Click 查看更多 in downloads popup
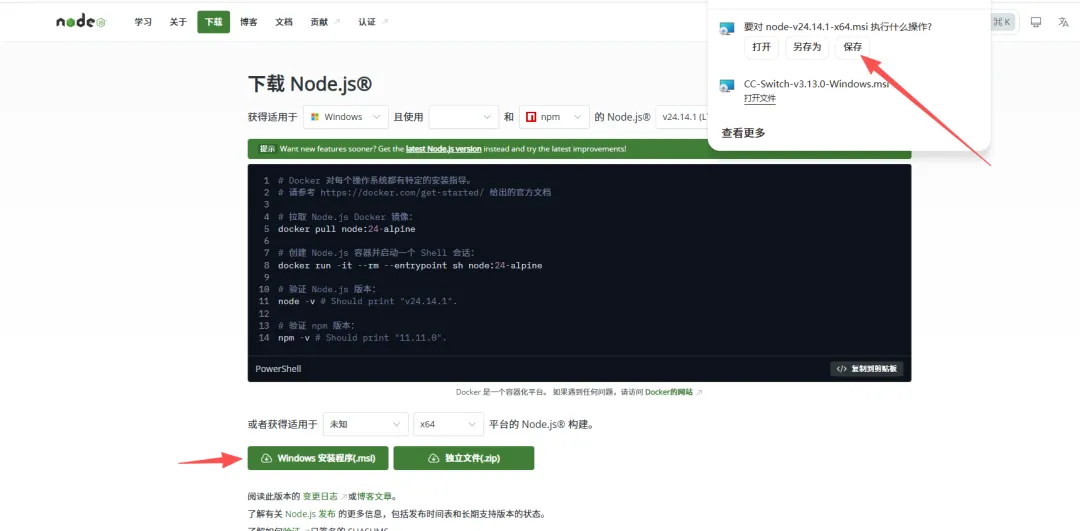1080x531 pixels. pos(743,133)
